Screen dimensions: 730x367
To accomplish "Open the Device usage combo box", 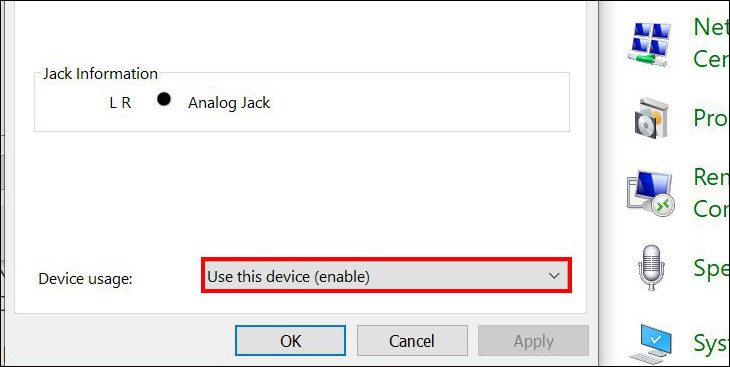I will click(x=386, y=276).
